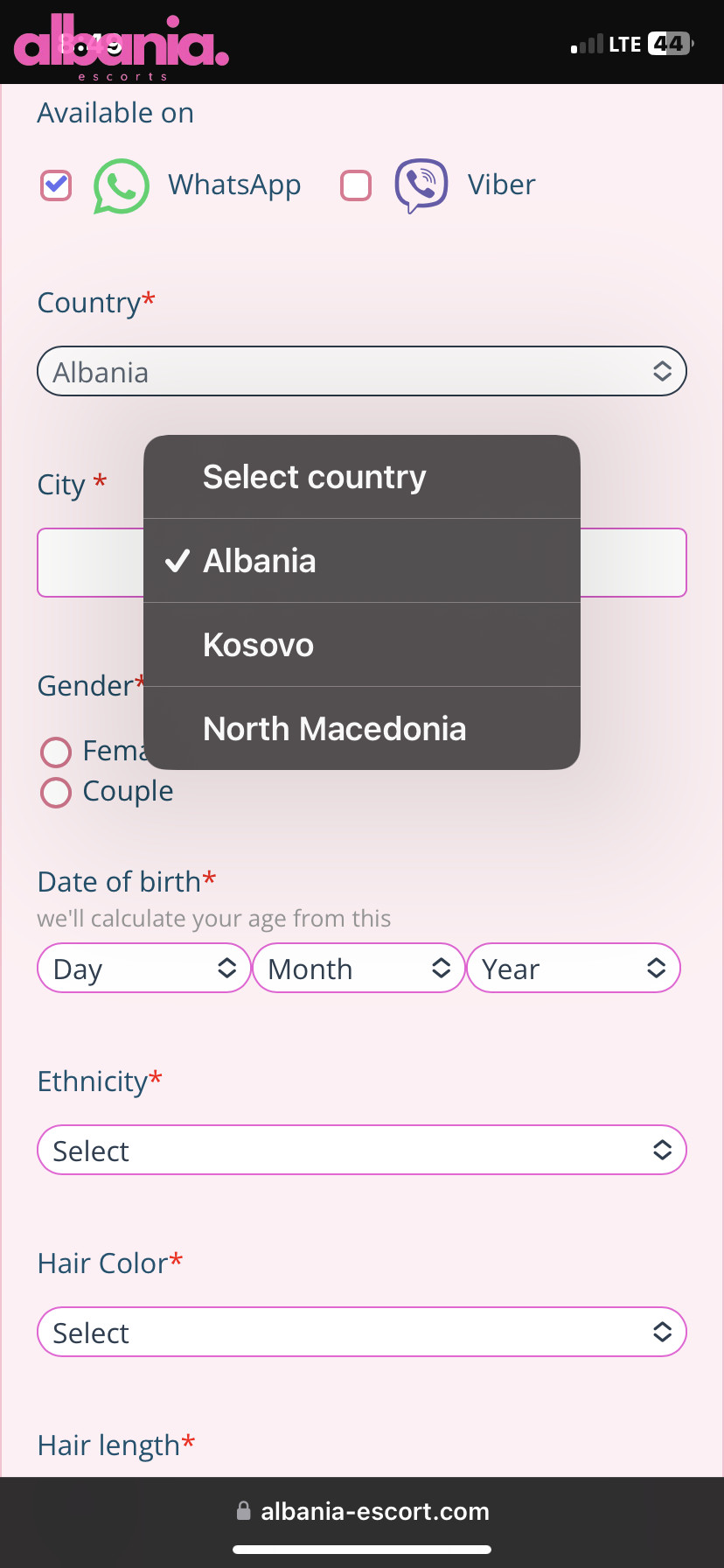Select the Couple radio button
Image resolution: width=724 pixels, height=1568 pixels.
click(56, 792)
